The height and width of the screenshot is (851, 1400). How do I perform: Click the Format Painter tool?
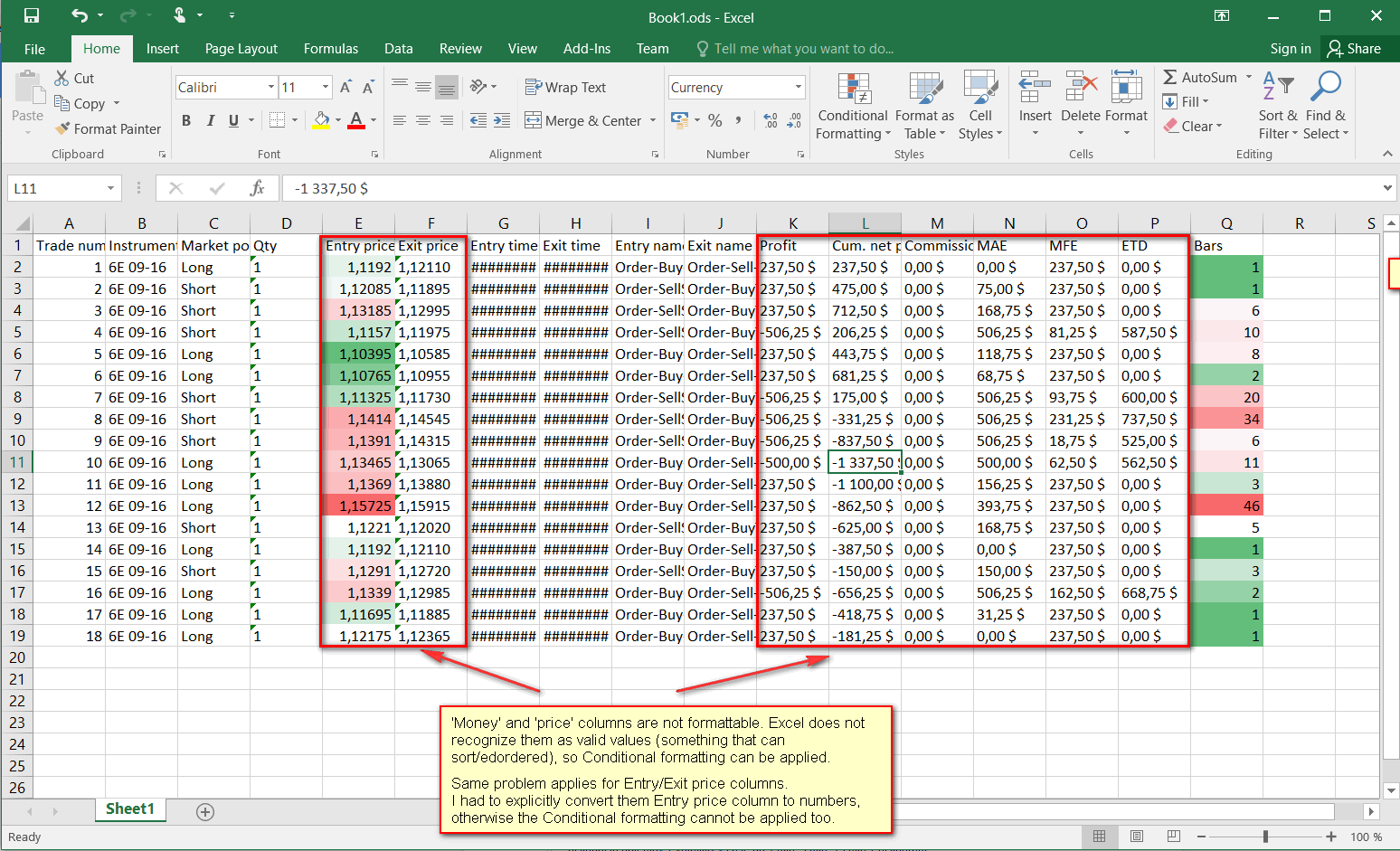point(108,129)
